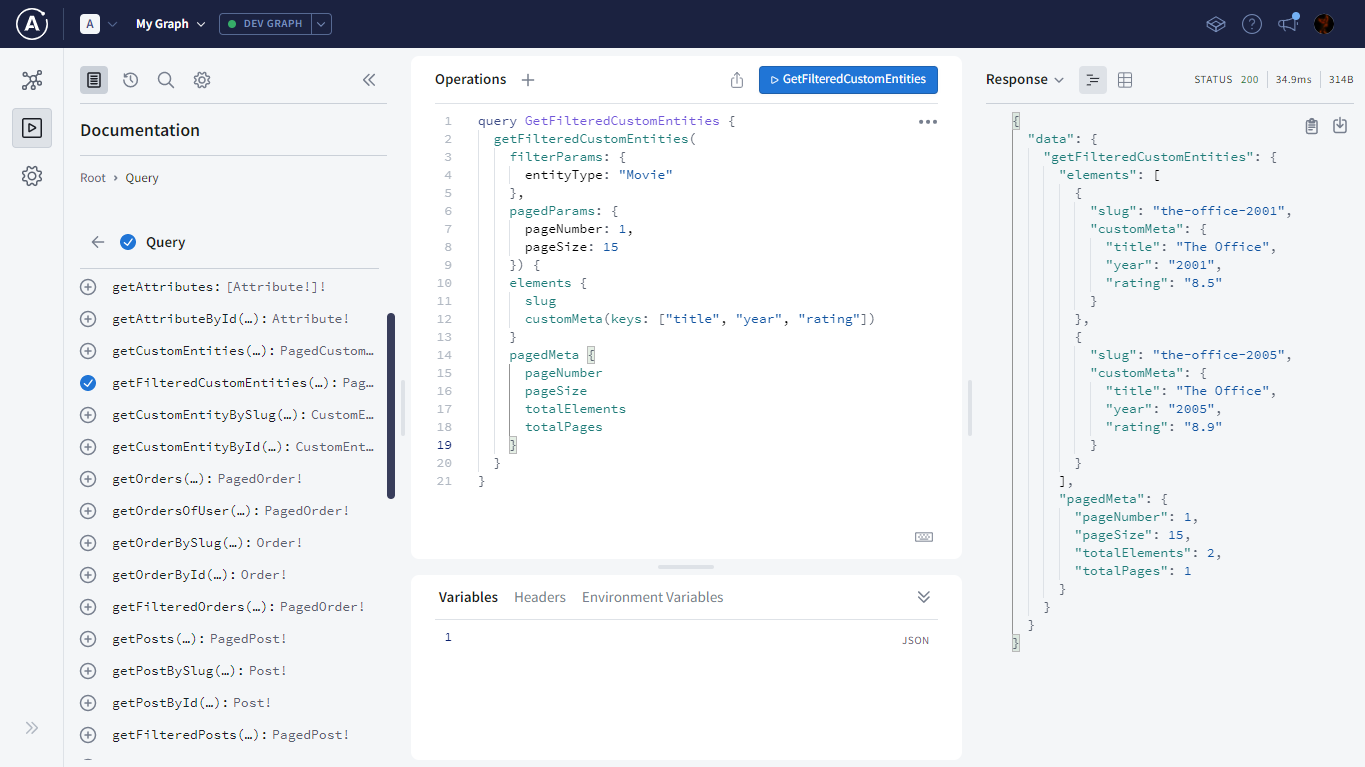Go back with the arrow next to Query

pos(98,242)
